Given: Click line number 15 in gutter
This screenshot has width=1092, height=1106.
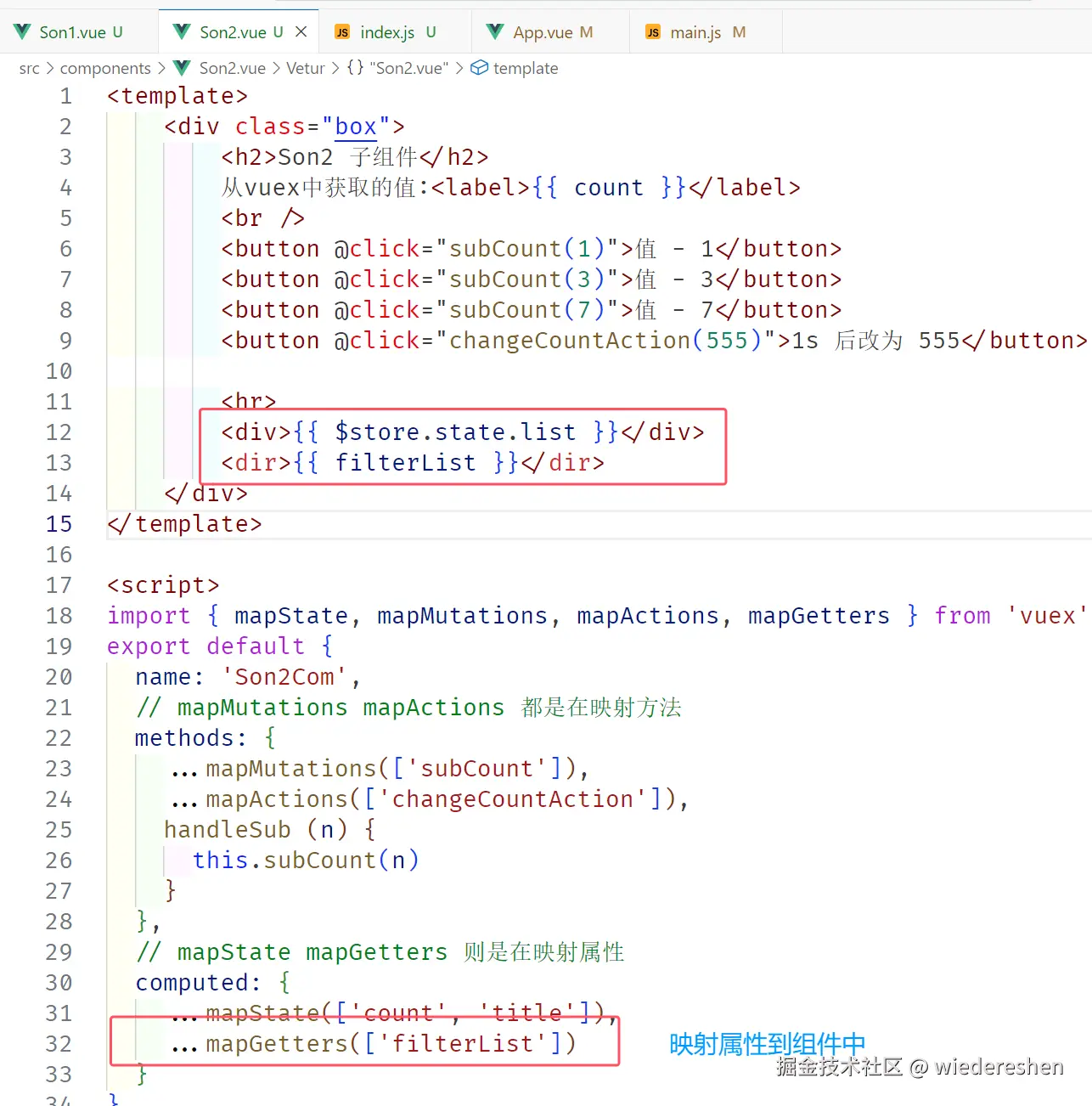Looking at the screenshot, I should pyautogui.click(x=59, y=524).
